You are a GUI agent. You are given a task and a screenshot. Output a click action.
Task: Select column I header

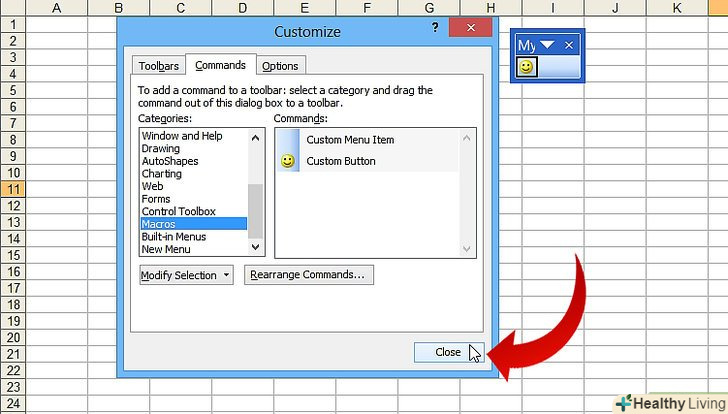552,7
